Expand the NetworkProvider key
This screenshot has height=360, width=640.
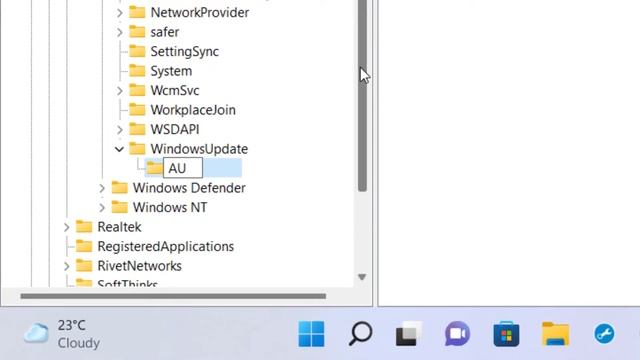pyautogui.click(x=120, y=13)
